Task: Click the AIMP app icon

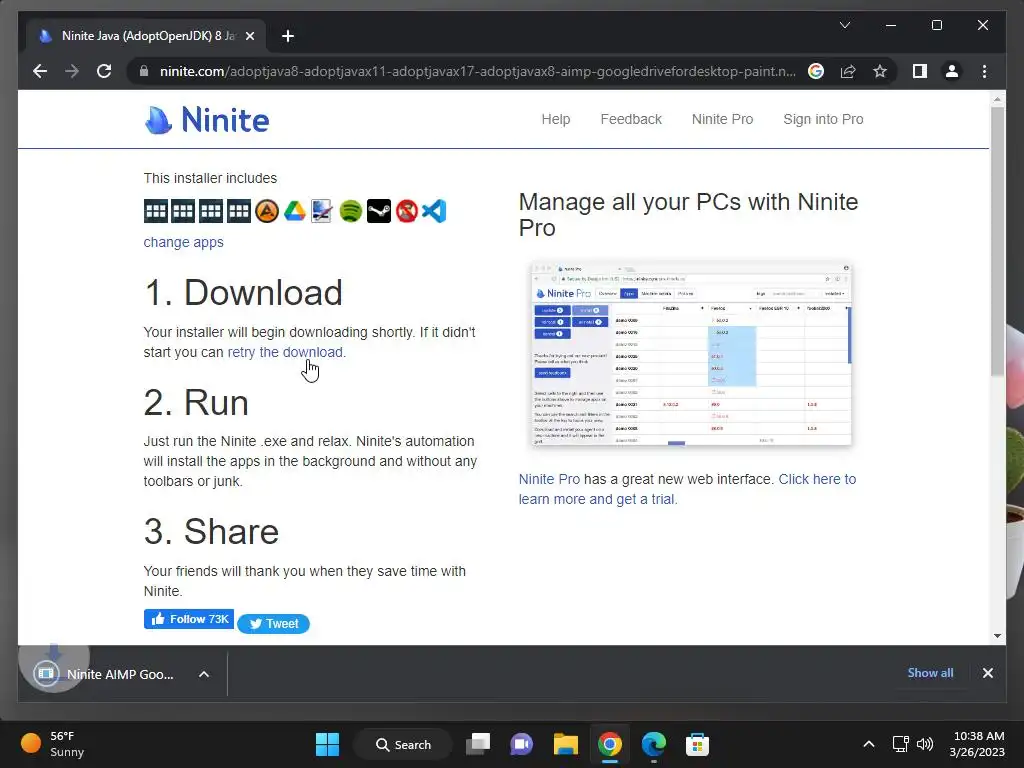Action: click(x=266, y=211)
